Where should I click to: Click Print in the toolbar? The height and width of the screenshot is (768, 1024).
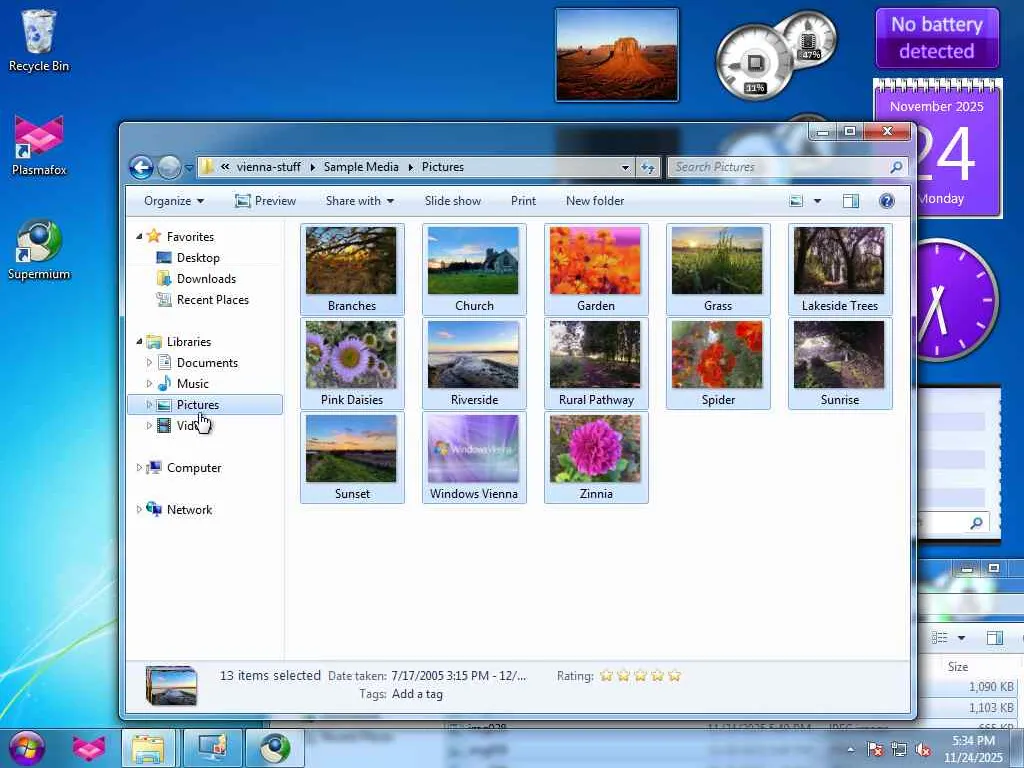tap(523, 201)
